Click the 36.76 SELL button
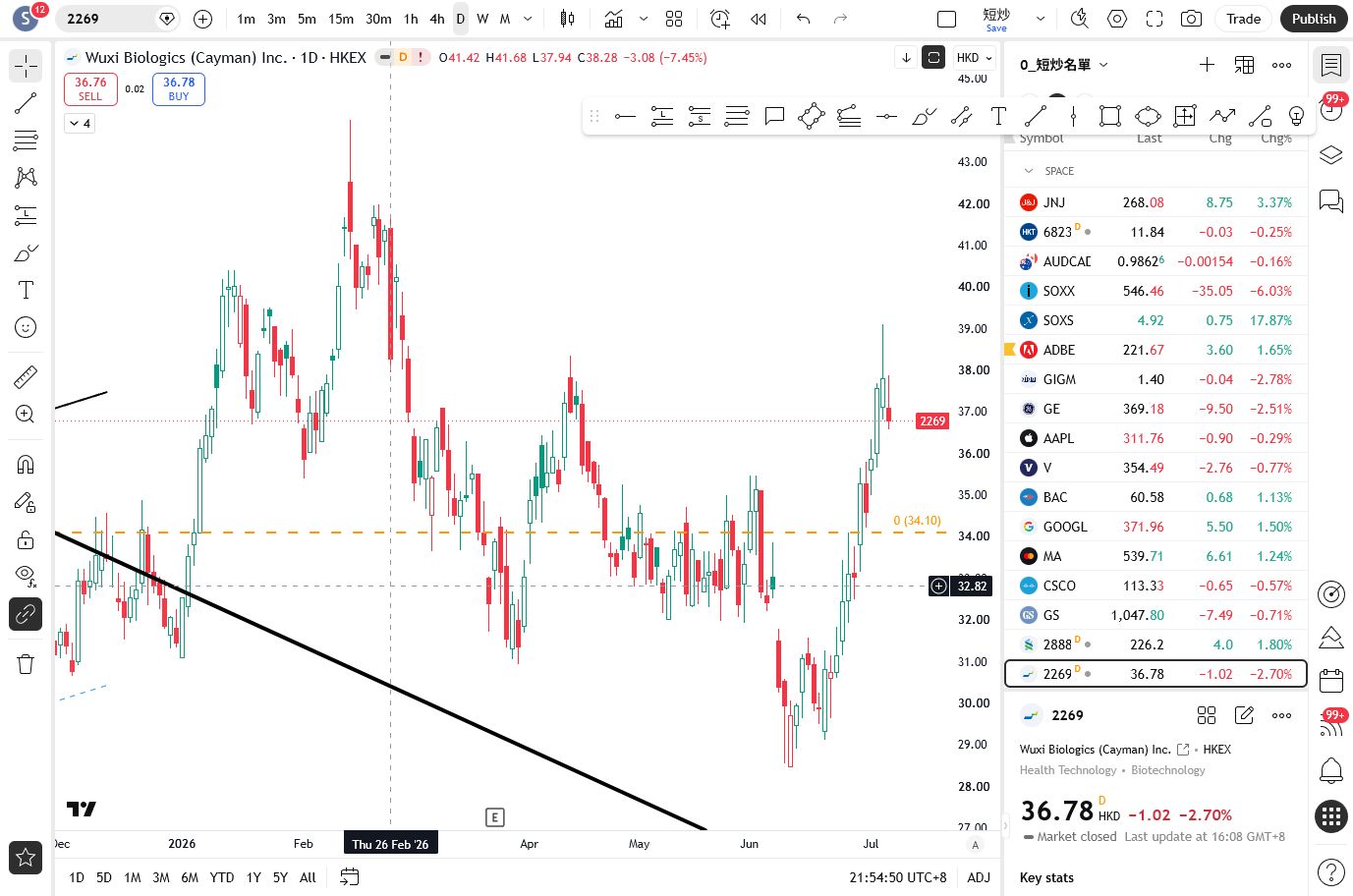The height and width of the screenshot is (896, 1353). (90, 88)
